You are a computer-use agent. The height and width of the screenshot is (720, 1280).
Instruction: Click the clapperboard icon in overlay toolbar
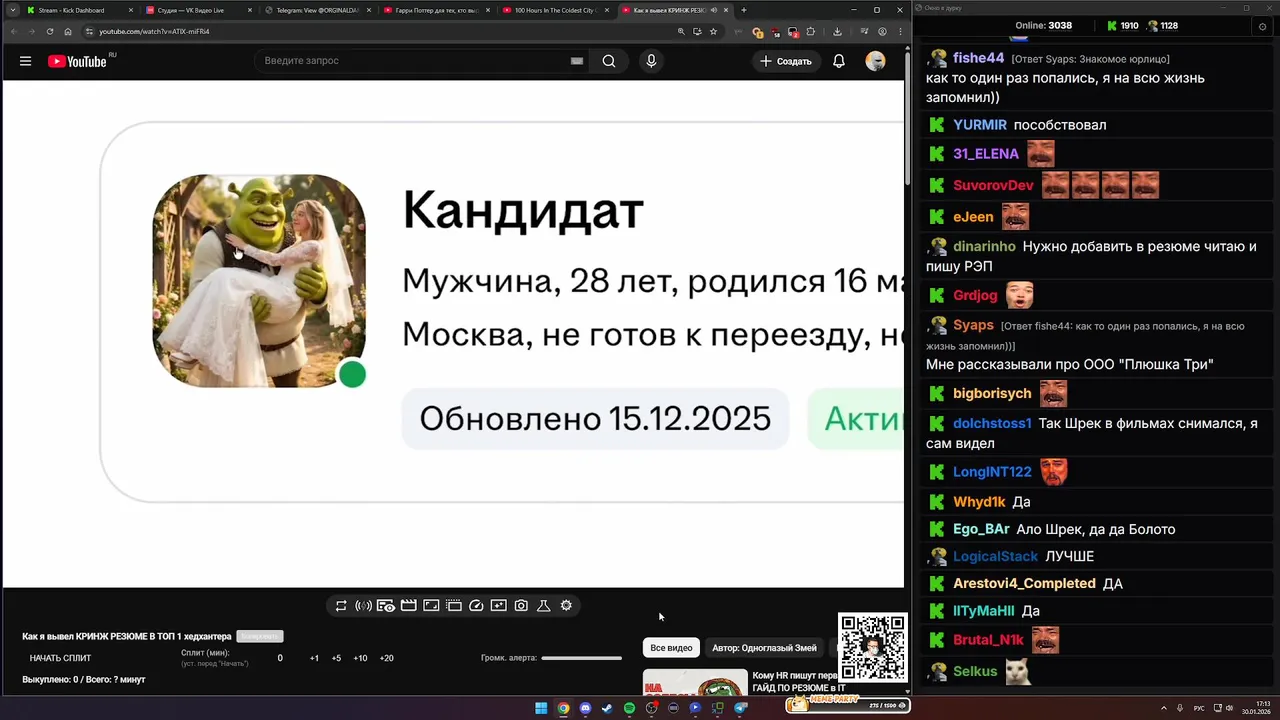(408, 605)
